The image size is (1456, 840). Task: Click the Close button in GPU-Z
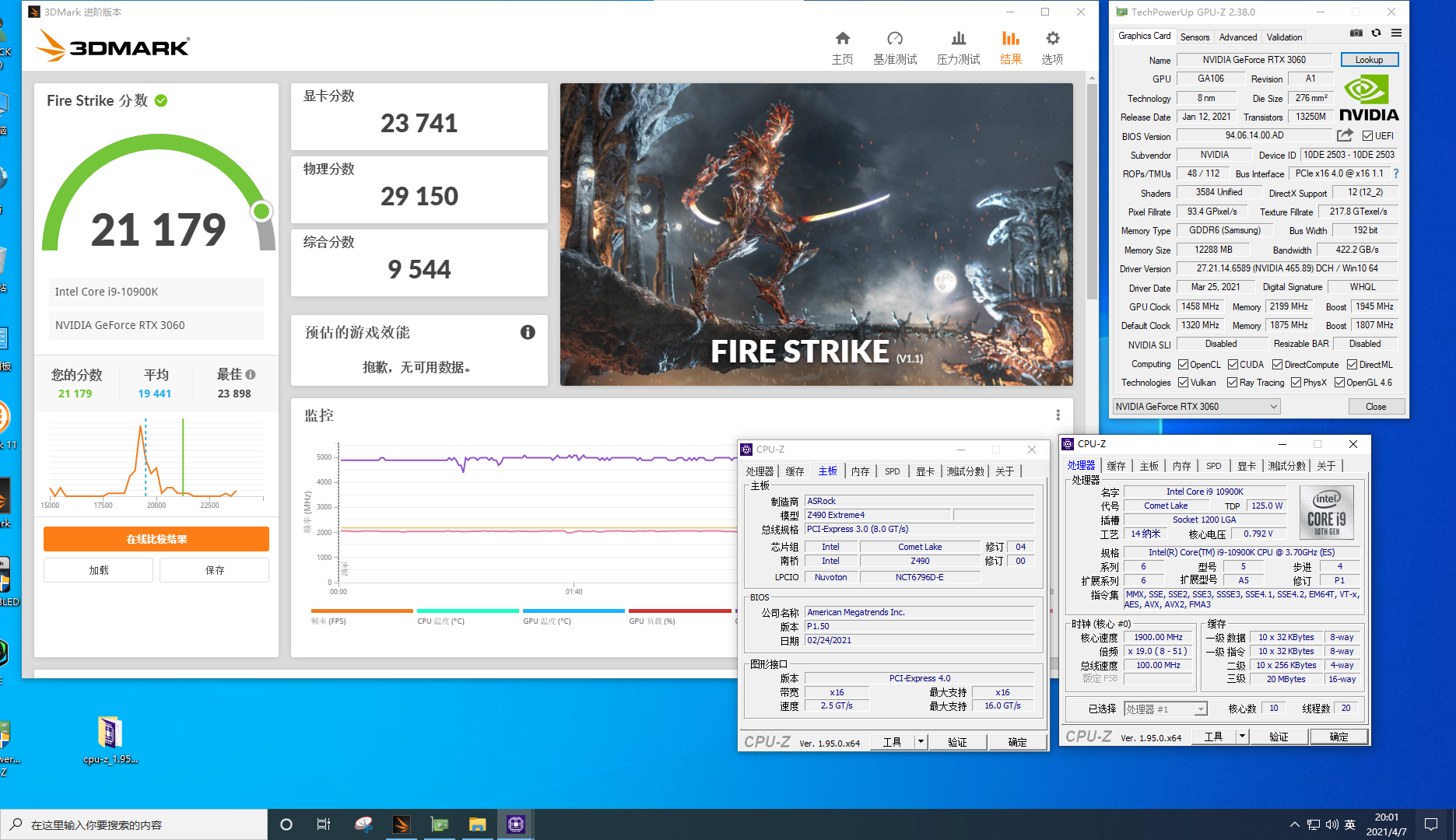(x=1375, y=407)
